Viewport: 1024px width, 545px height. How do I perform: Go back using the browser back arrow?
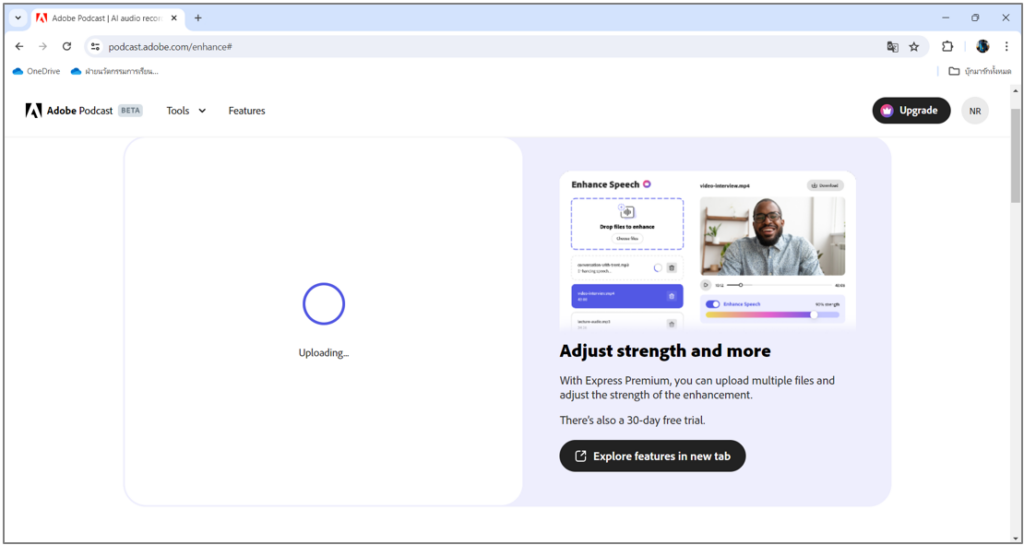tap(19, 46)
